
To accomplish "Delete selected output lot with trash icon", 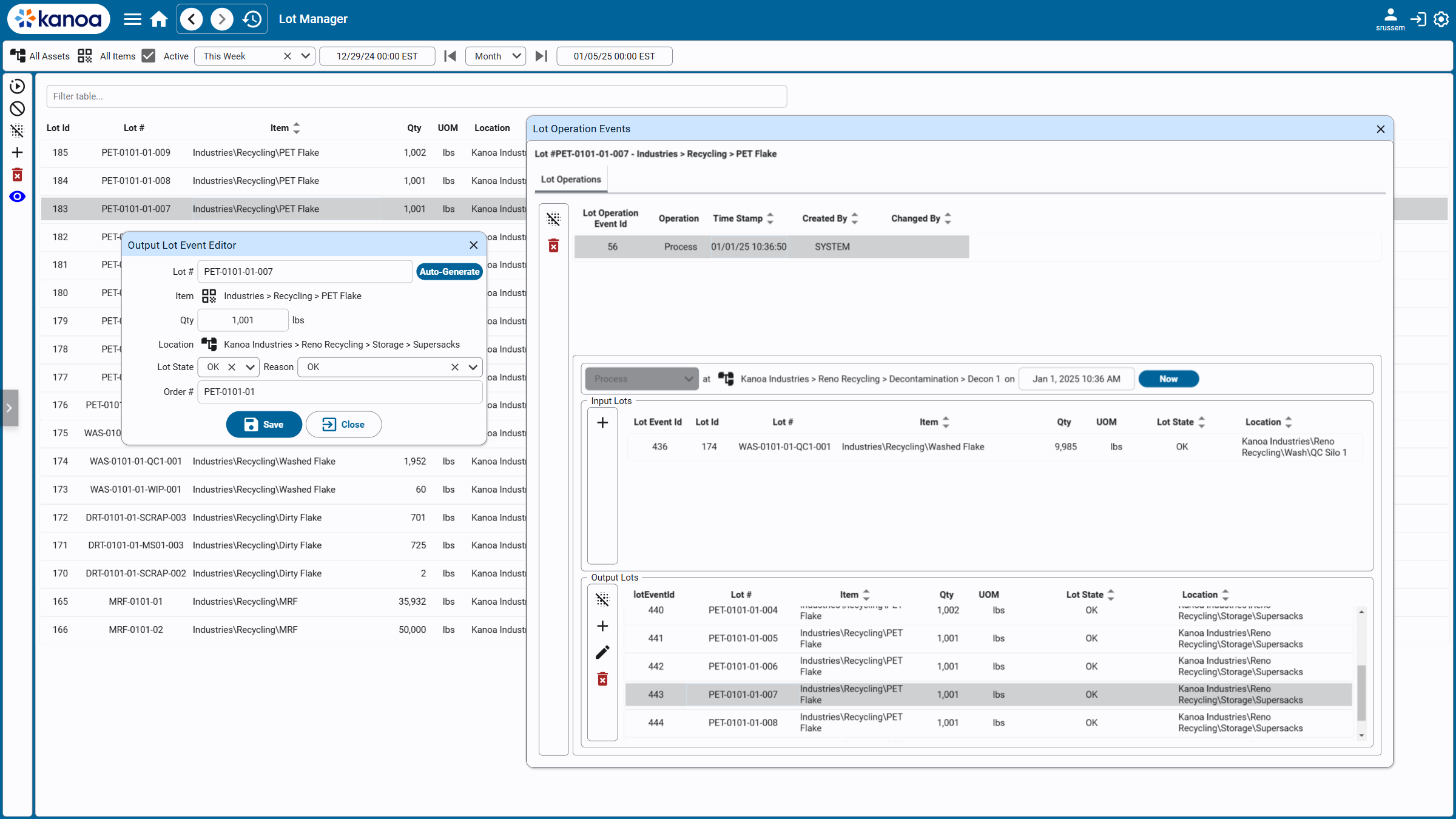I will [602, 679].
